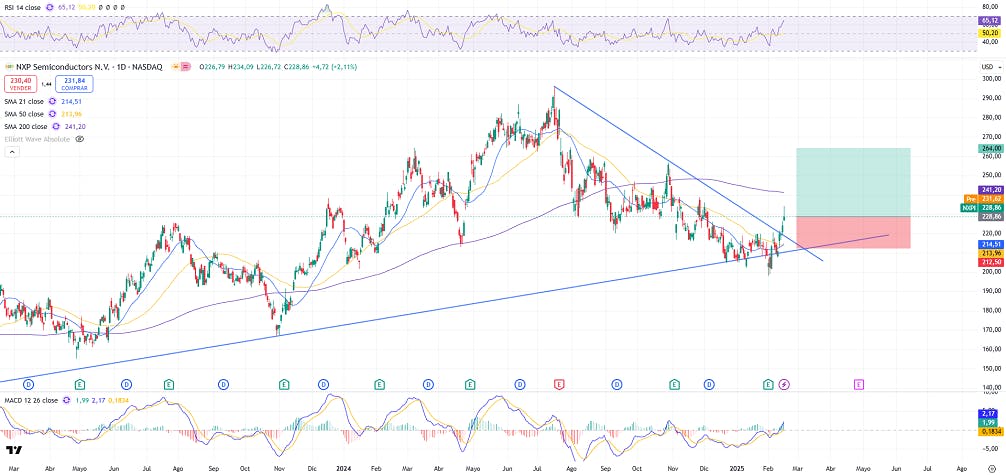Click the blue 2,17 MACD axis label
Image resolution: width=1006 pixels, height=475 pixels.
989,415
